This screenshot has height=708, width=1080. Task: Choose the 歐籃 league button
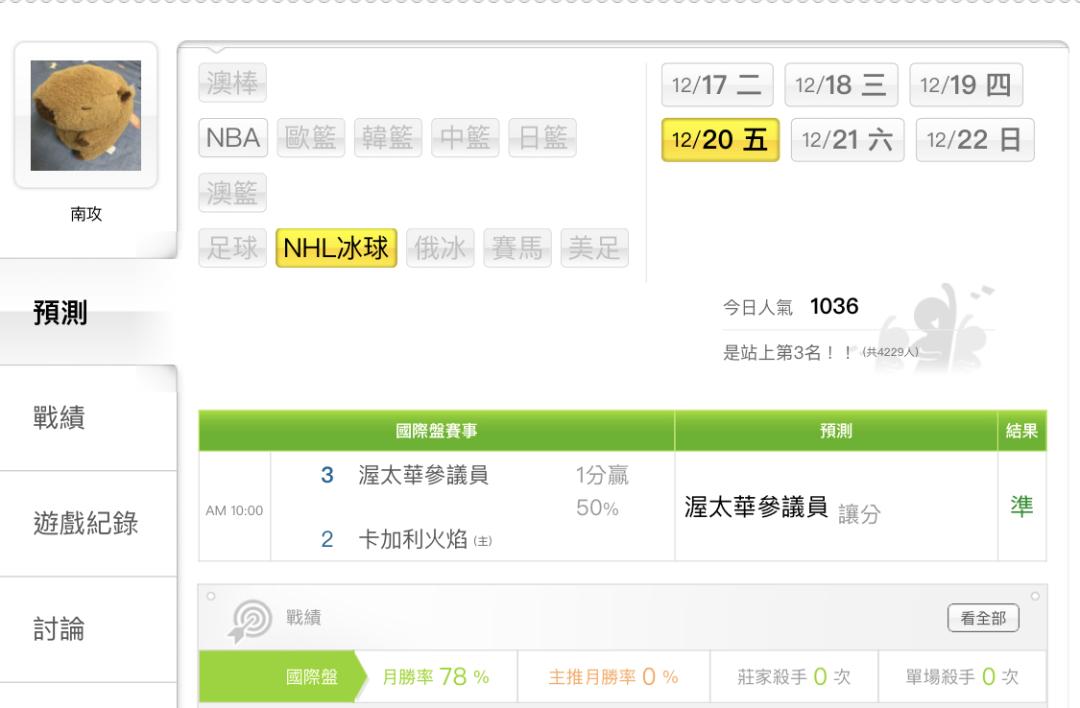click(x=310, y=138)
